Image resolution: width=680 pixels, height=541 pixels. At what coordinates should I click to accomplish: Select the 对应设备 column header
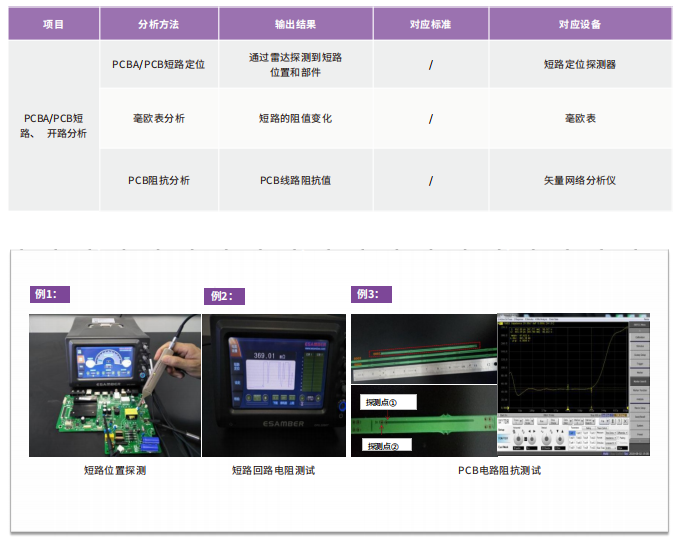(579, 24)
